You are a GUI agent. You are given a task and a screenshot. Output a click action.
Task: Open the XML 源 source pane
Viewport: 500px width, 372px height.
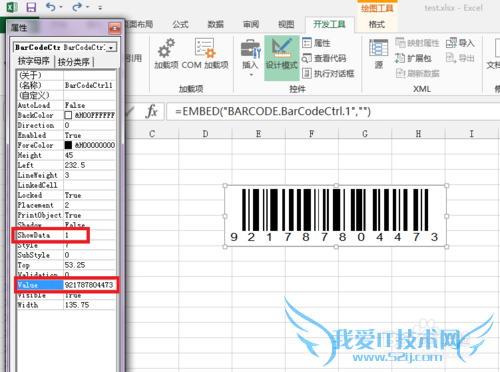pos(379,54)
